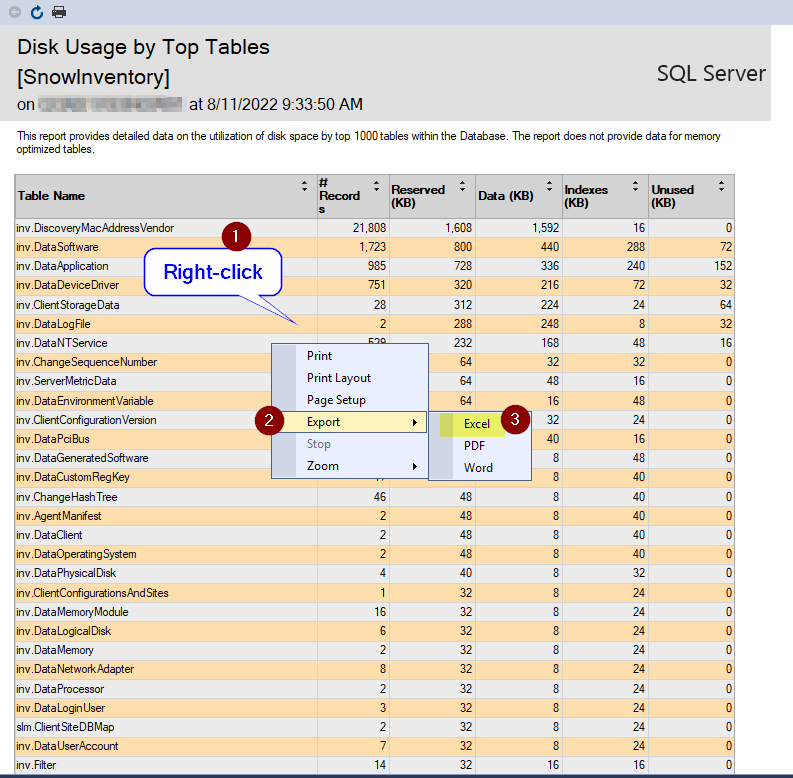
Task: Click the inv.DataOperatingSystem table name
Action: 76,554
